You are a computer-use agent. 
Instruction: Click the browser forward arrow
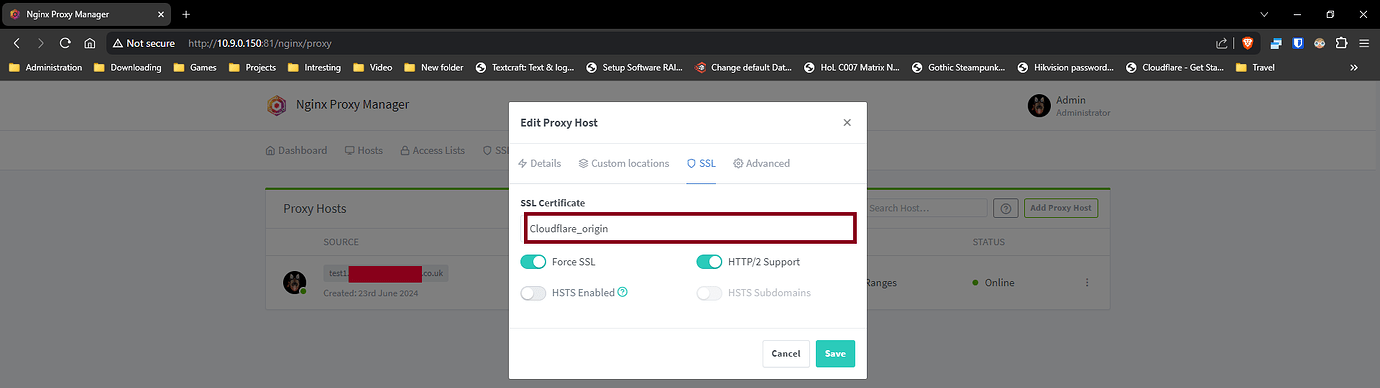point(41,43)
